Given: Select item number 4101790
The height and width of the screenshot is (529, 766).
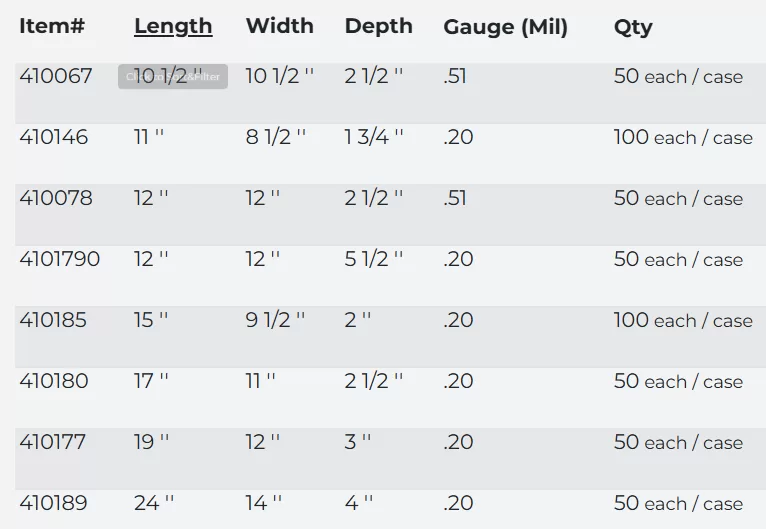Looking at the screenshot, I should 60,259.
